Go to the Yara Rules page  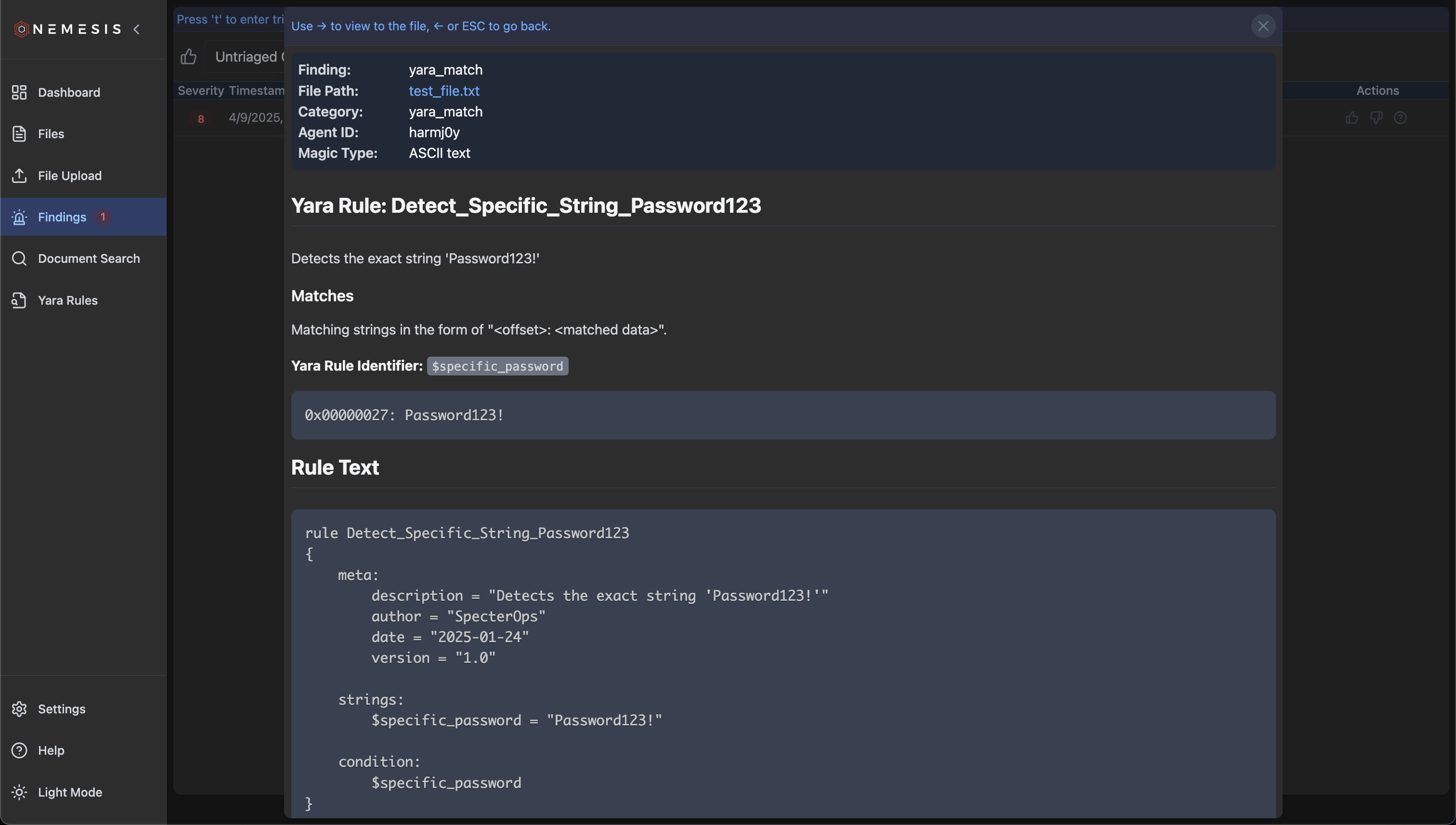[x=67, y=300]
